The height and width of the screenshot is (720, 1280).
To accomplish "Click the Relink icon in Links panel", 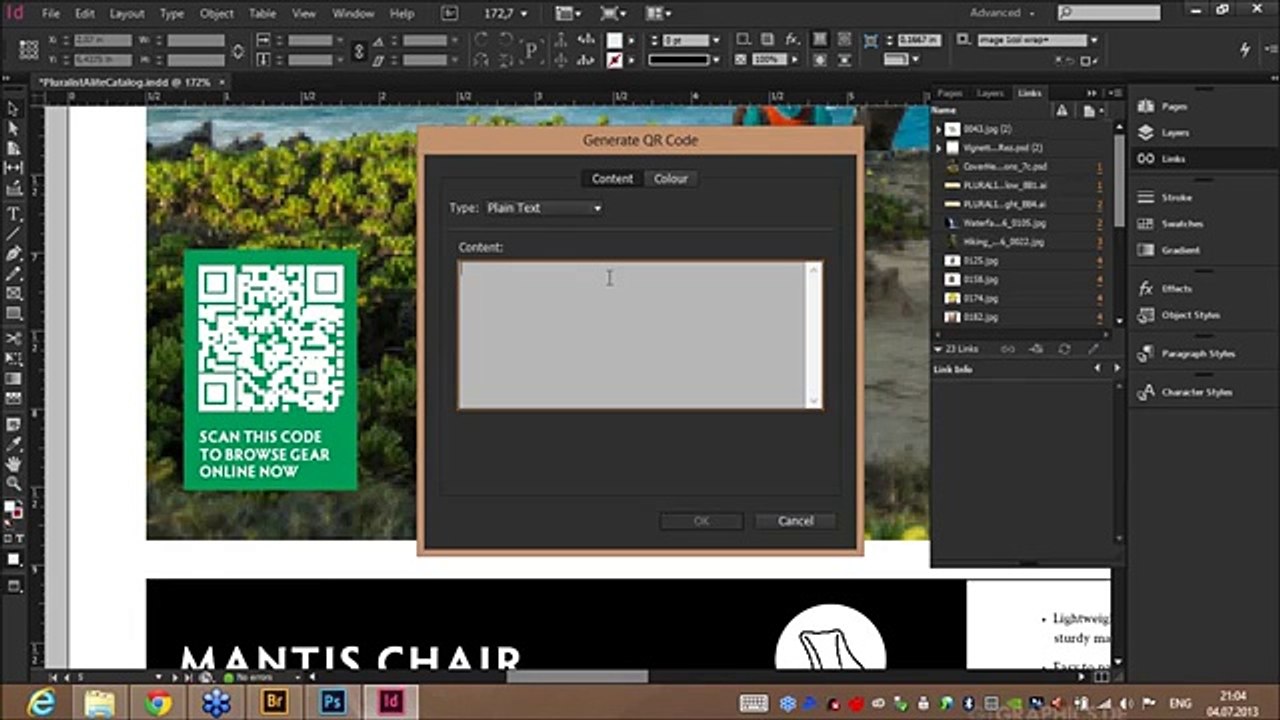I will tap(1007, 349).
